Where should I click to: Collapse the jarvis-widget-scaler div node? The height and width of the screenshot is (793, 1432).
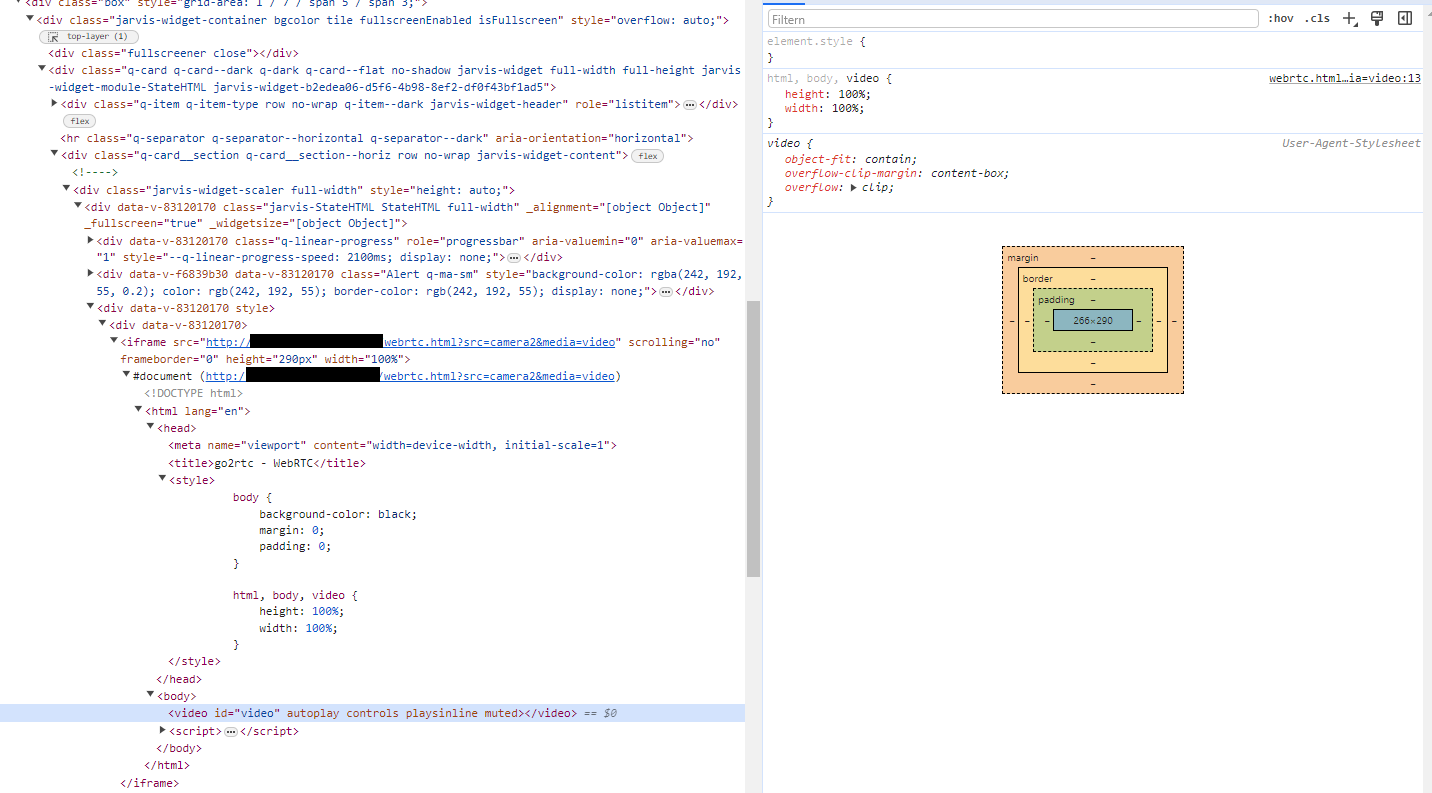click(x=66, y=189)
